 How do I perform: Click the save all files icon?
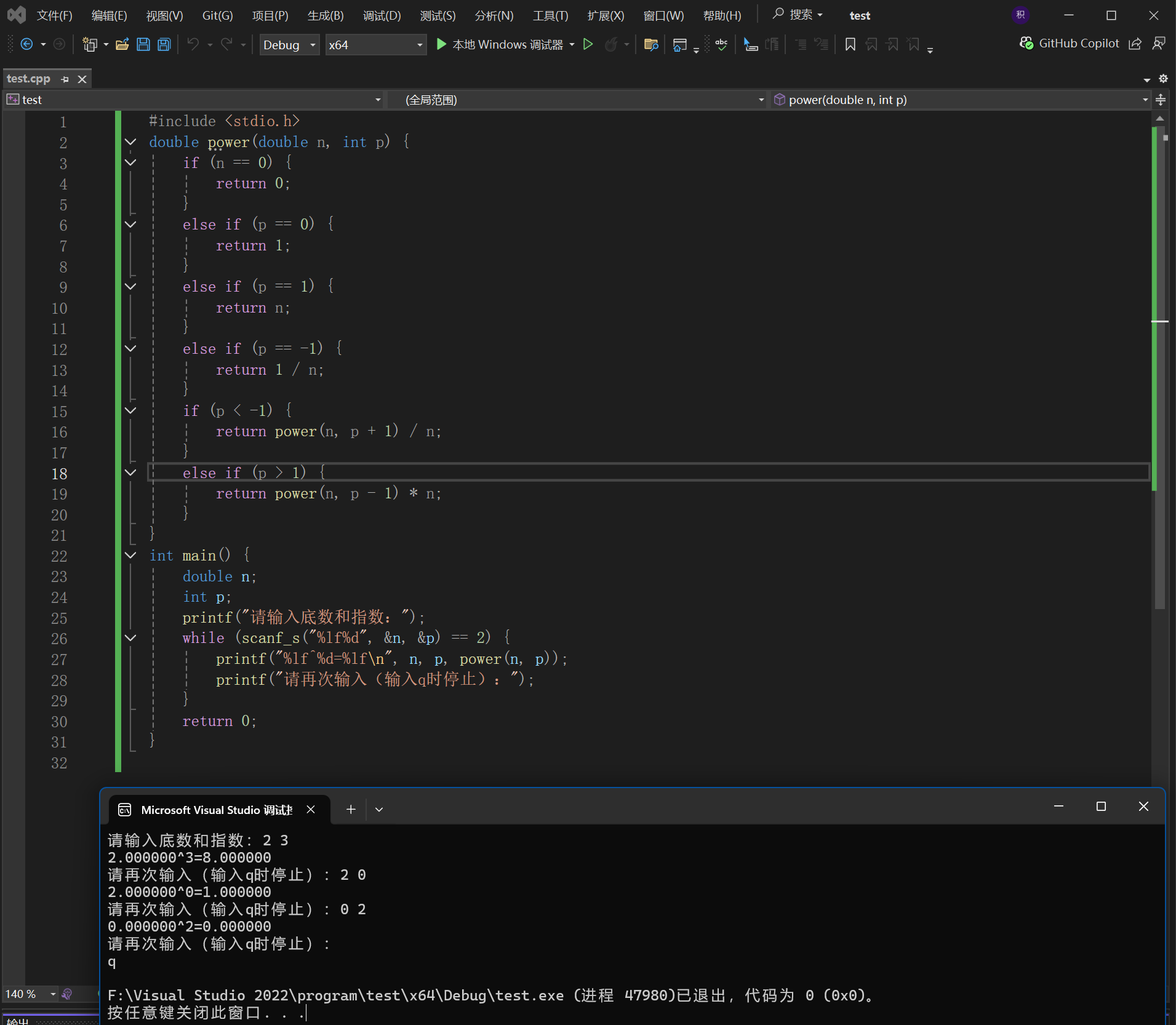(164, 44)
